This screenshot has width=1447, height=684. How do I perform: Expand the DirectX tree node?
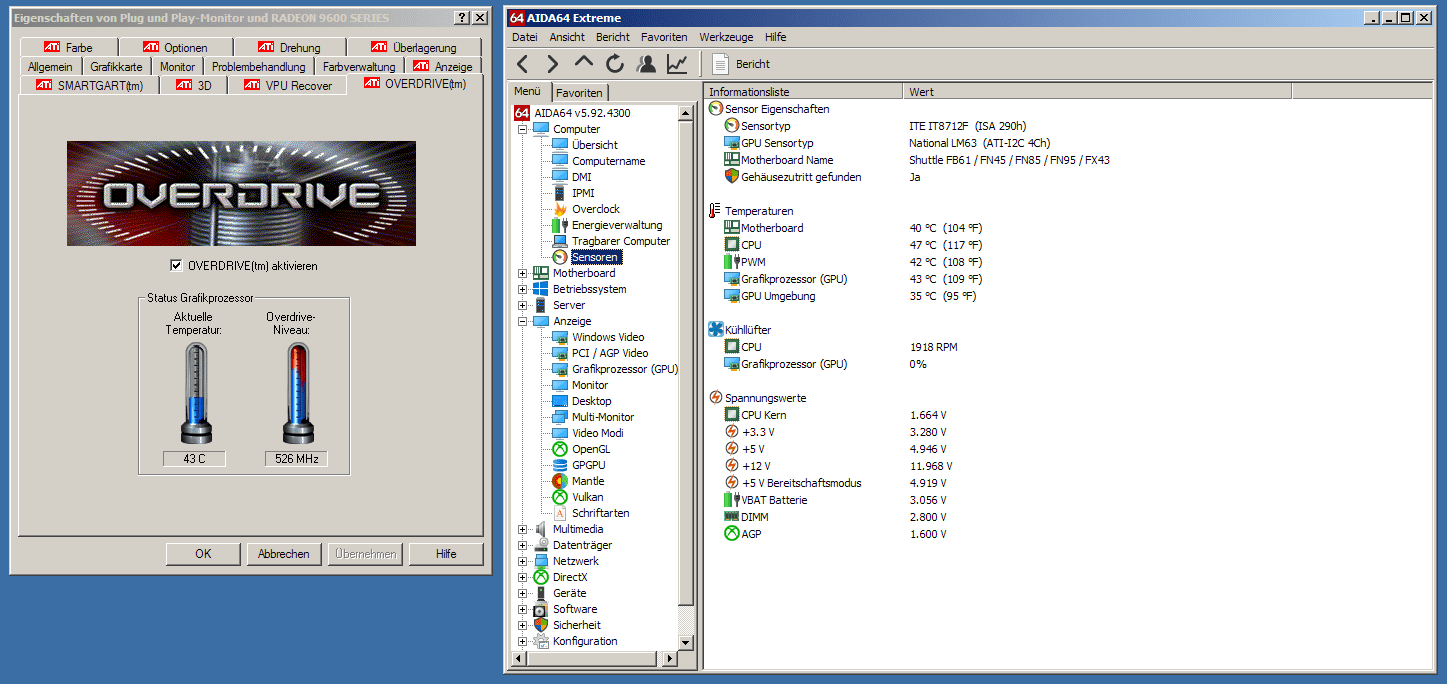tap(522, 577)
